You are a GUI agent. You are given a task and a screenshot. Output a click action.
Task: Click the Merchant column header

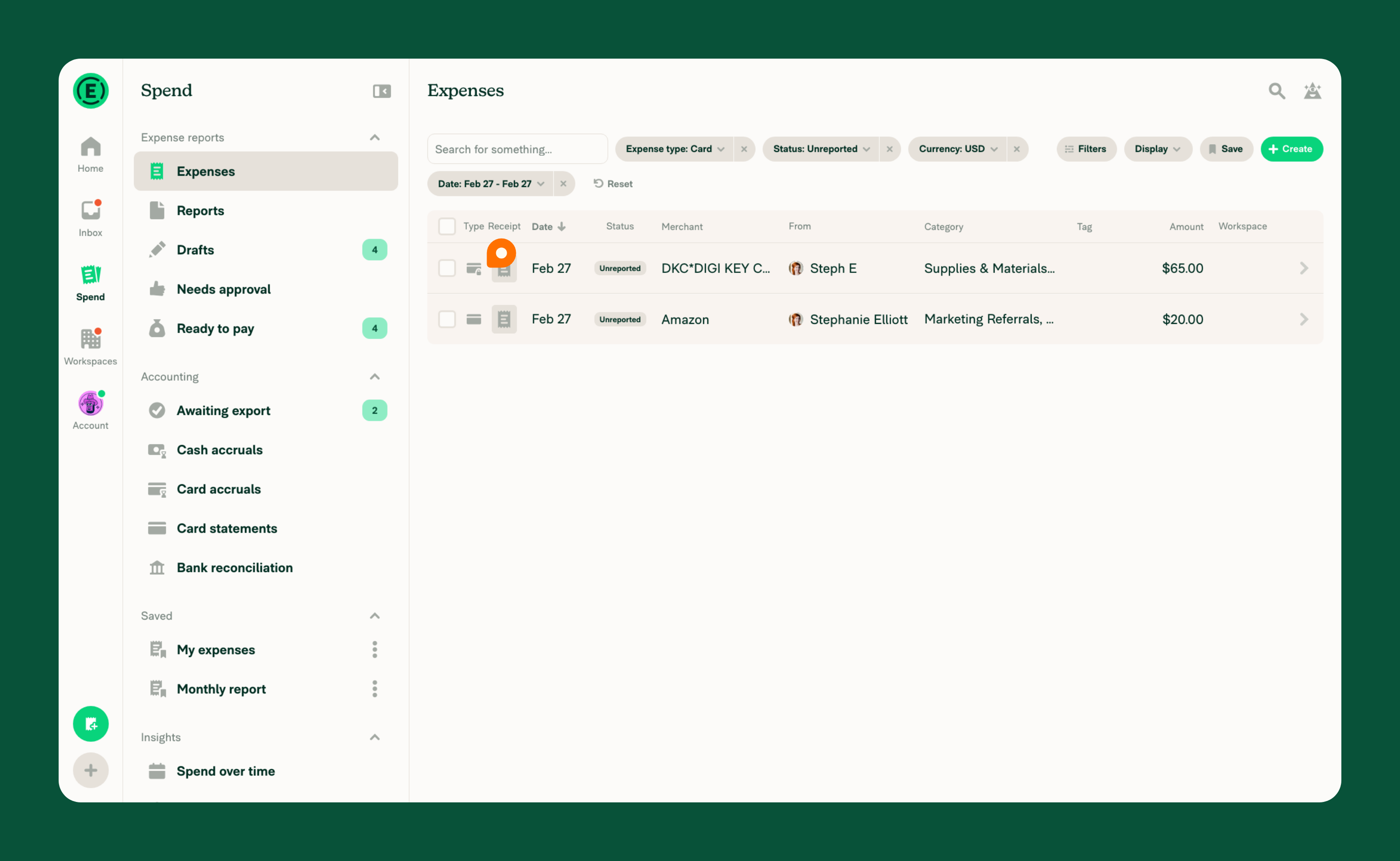click(682, 227)
